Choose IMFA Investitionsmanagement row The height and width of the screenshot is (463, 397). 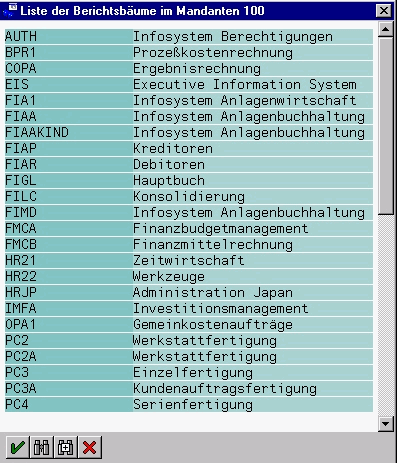[x=189, y=309]
